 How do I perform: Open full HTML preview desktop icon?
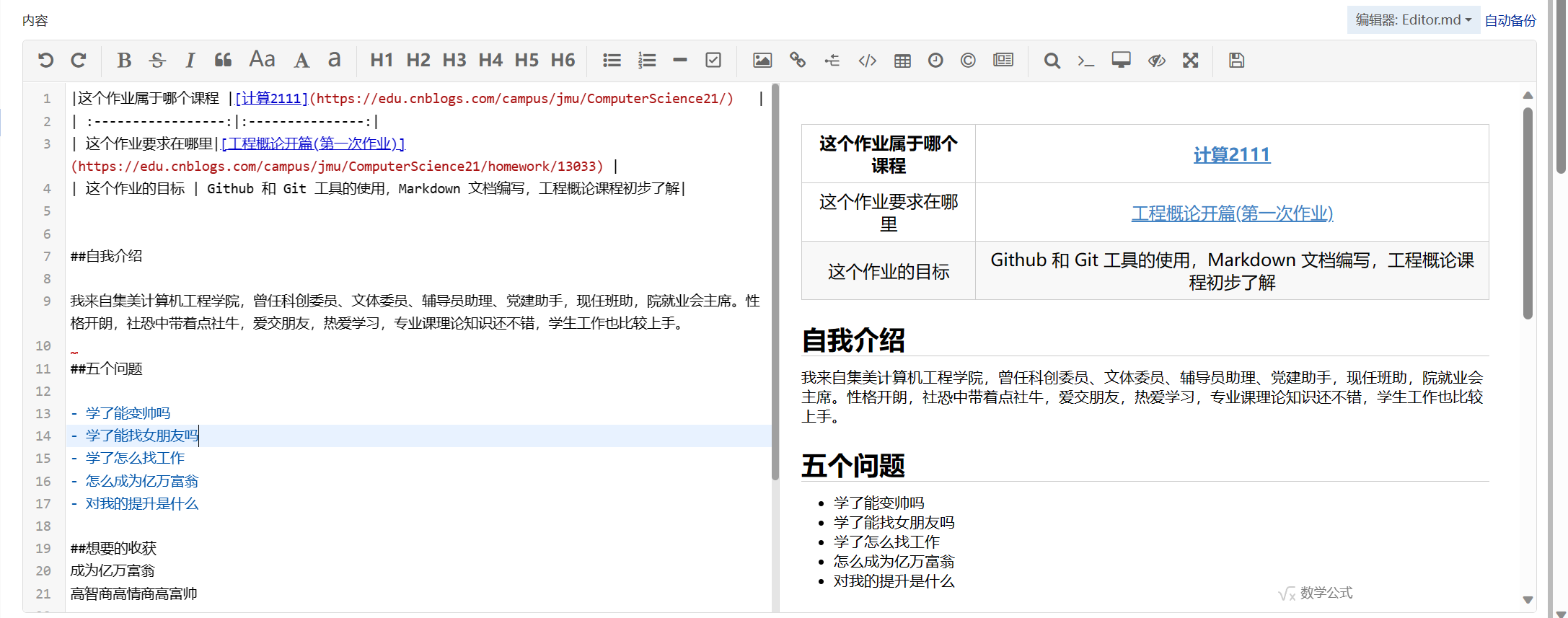pos(1122,61)
